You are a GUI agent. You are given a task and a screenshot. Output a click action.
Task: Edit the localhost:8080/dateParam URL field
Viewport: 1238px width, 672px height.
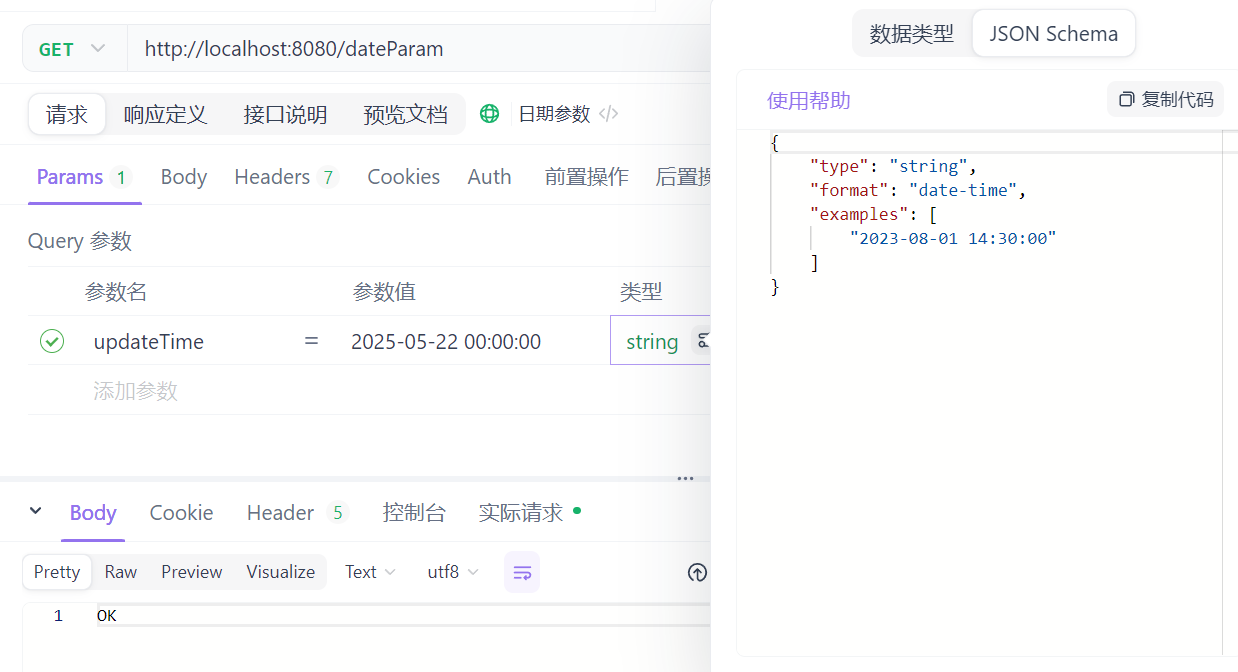click(418, 49)
